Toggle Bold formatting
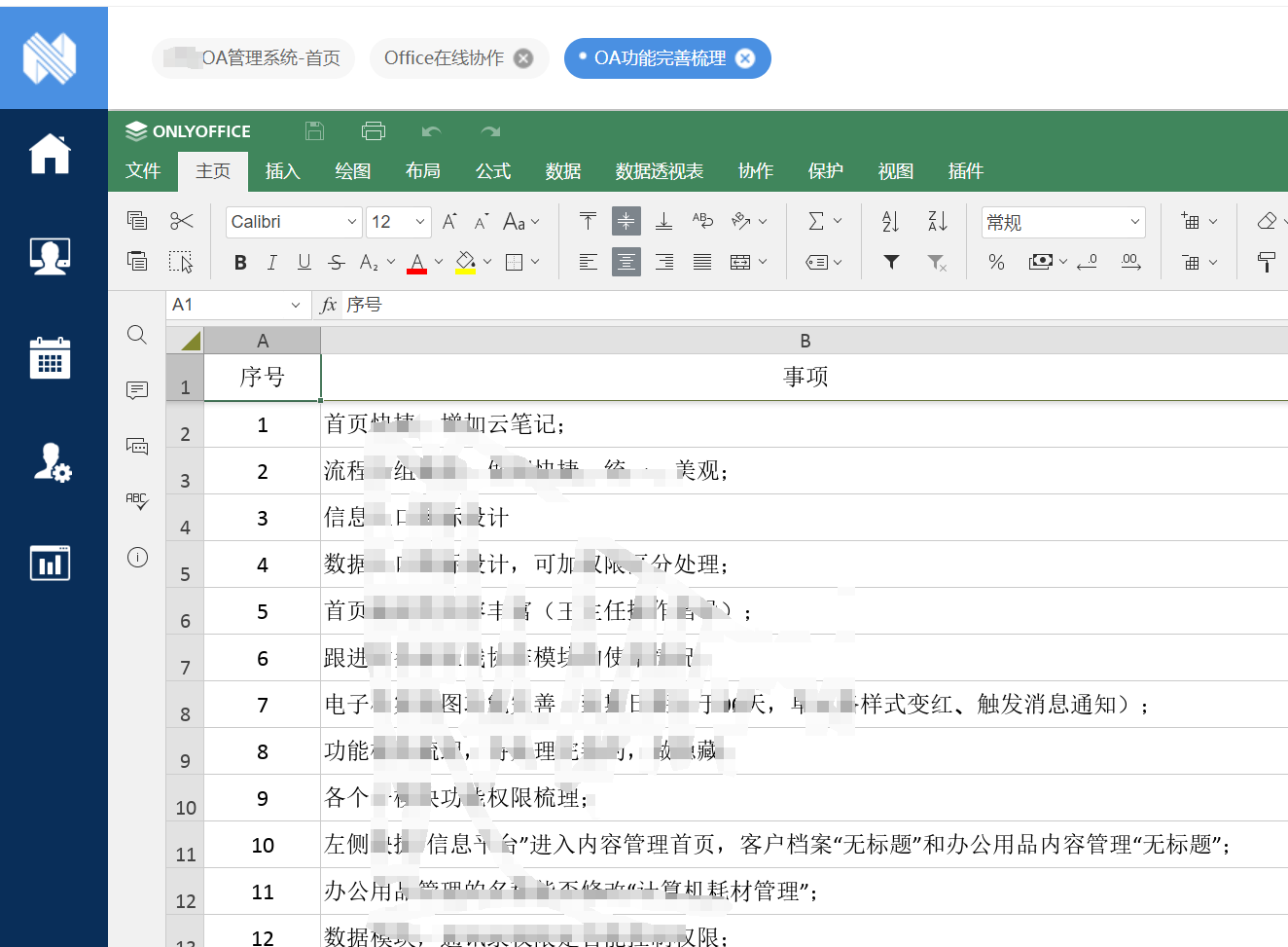The height and width of the screenshot is (947, 1288). coord(240,262)
